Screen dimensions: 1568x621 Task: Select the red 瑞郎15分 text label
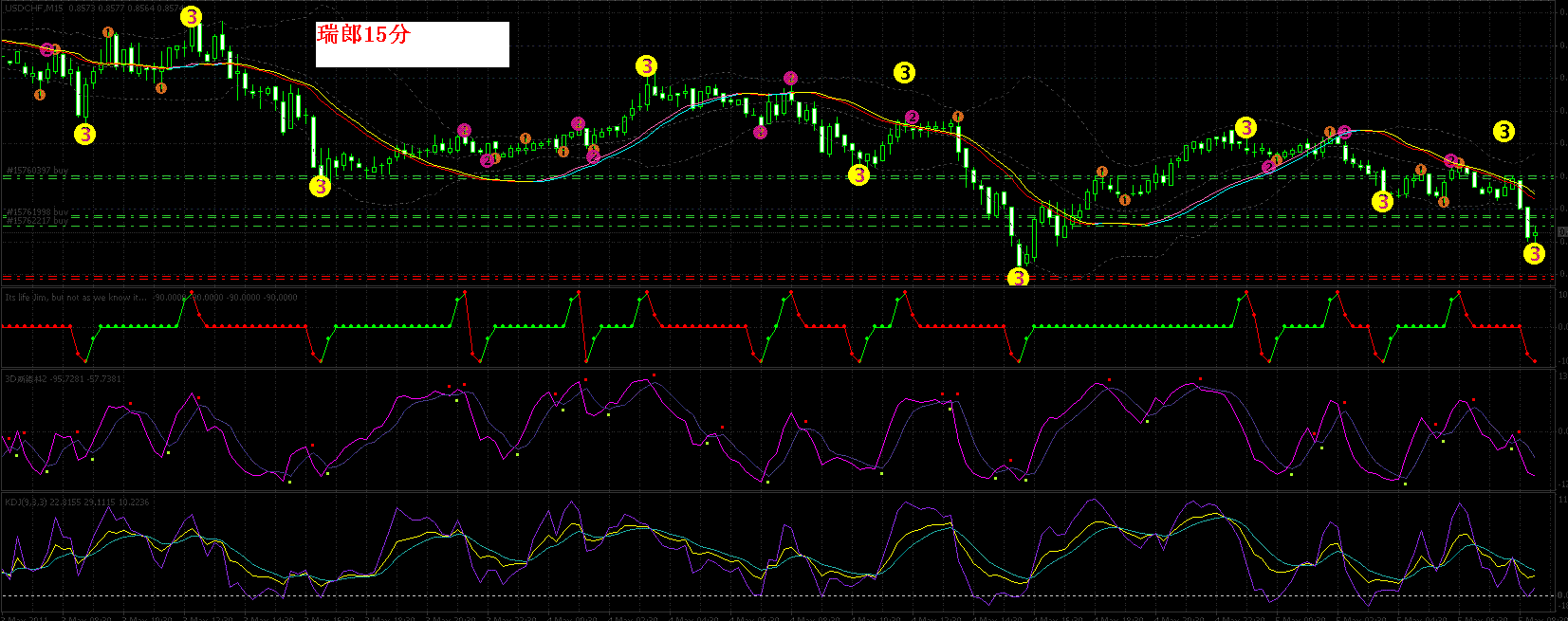click(x=363, y=35)
